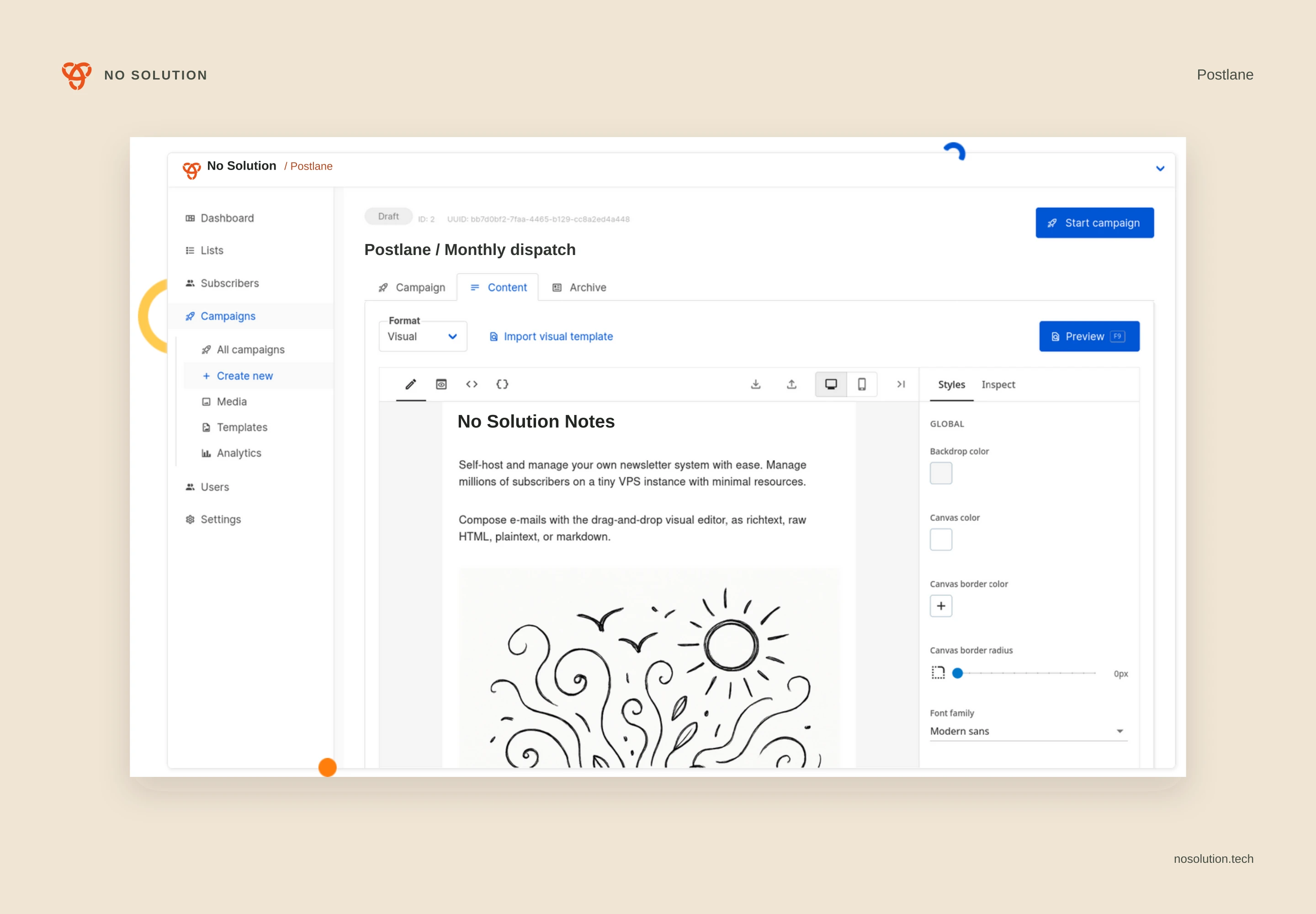
Task: Open the Font family Modern sans dropdown
Action: pyautogui.click(x=1029, y=731)
